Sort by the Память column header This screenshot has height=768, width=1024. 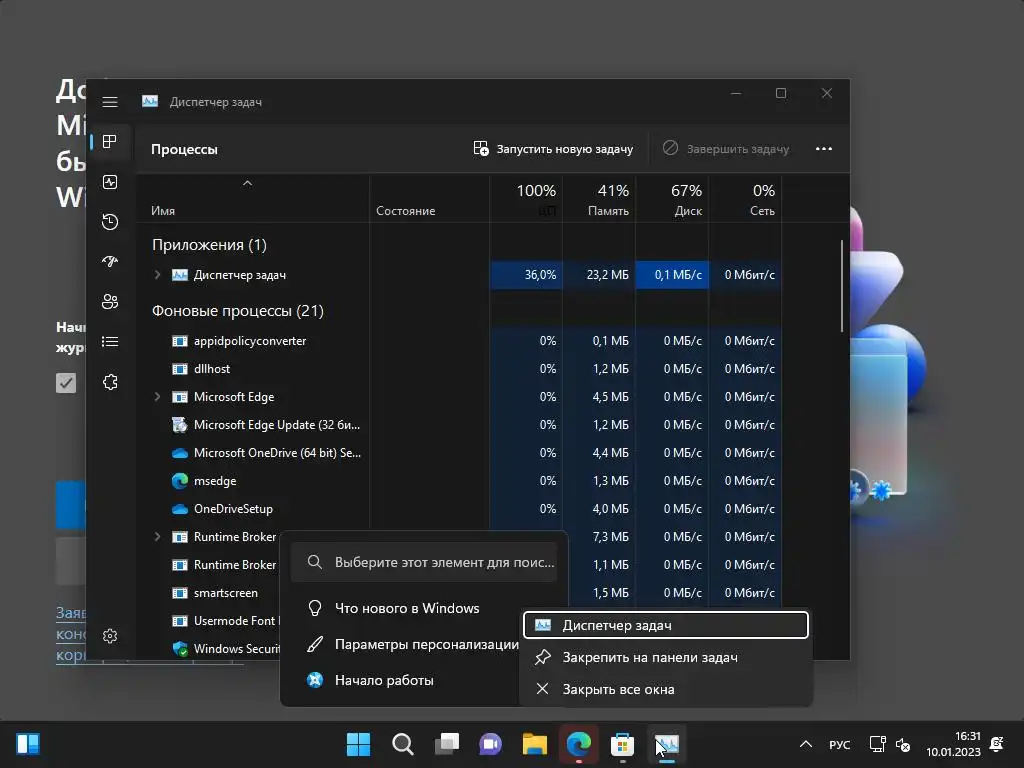click(599, 199)
